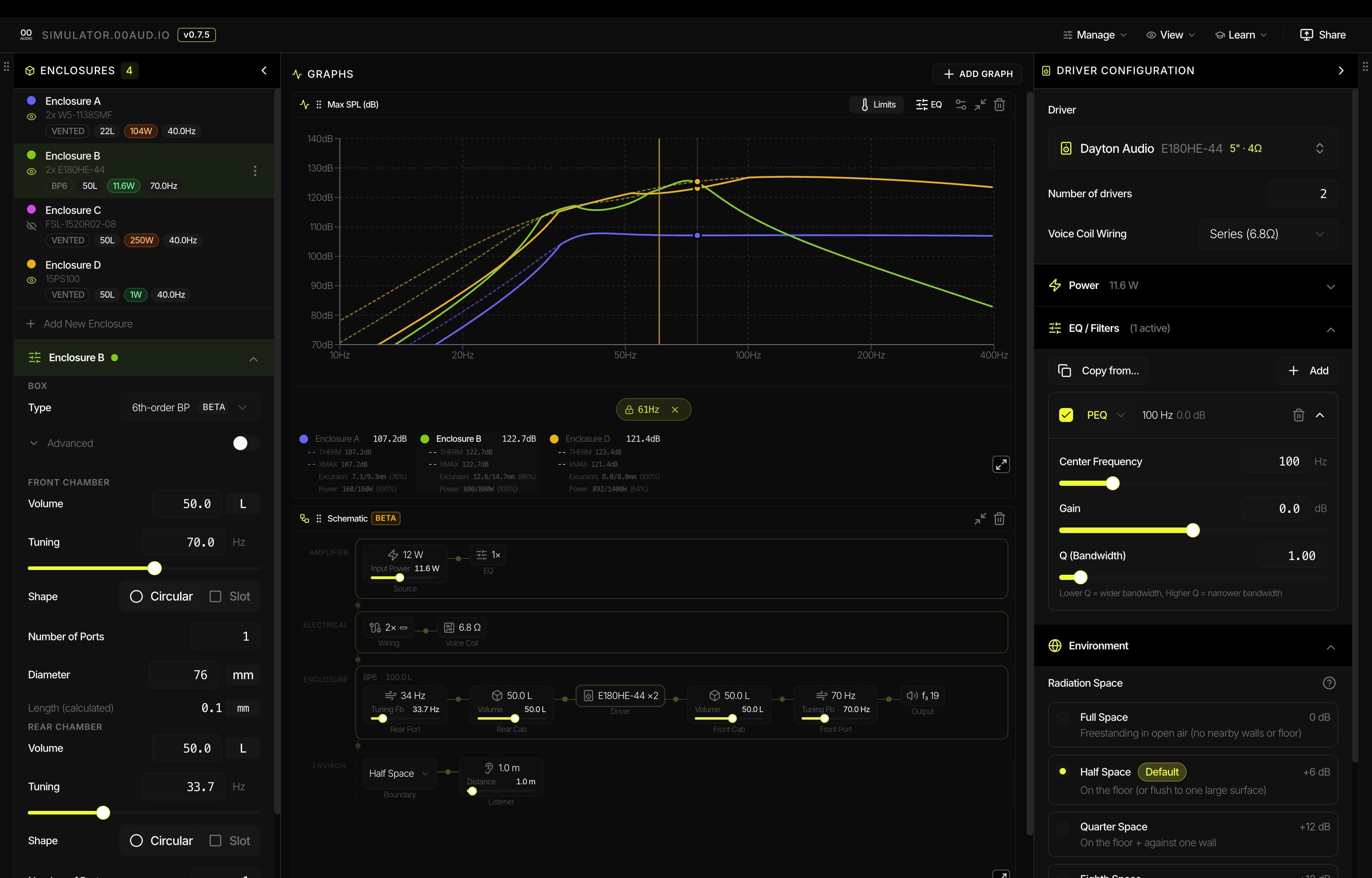The height and width of the screenshot is (878, 1372).
Task: Collapse the Max SPL graph using inward arrows icon
Action: click(980, 104)
